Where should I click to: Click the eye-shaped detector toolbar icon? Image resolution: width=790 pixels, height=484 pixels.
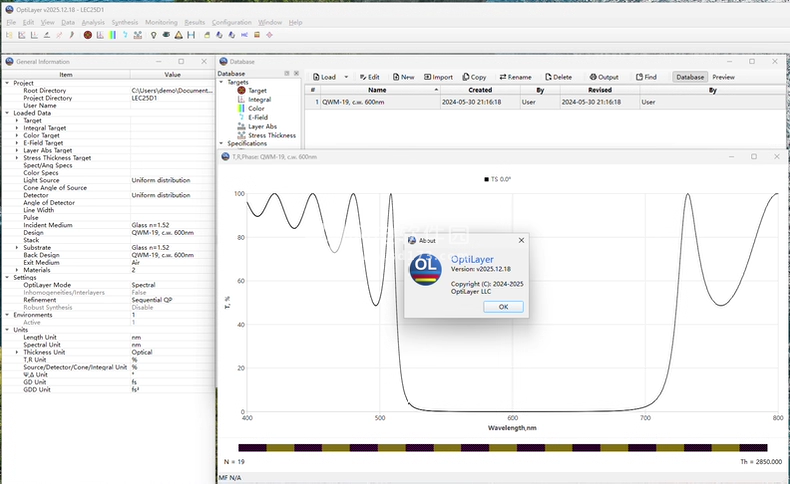coord(166,35)
